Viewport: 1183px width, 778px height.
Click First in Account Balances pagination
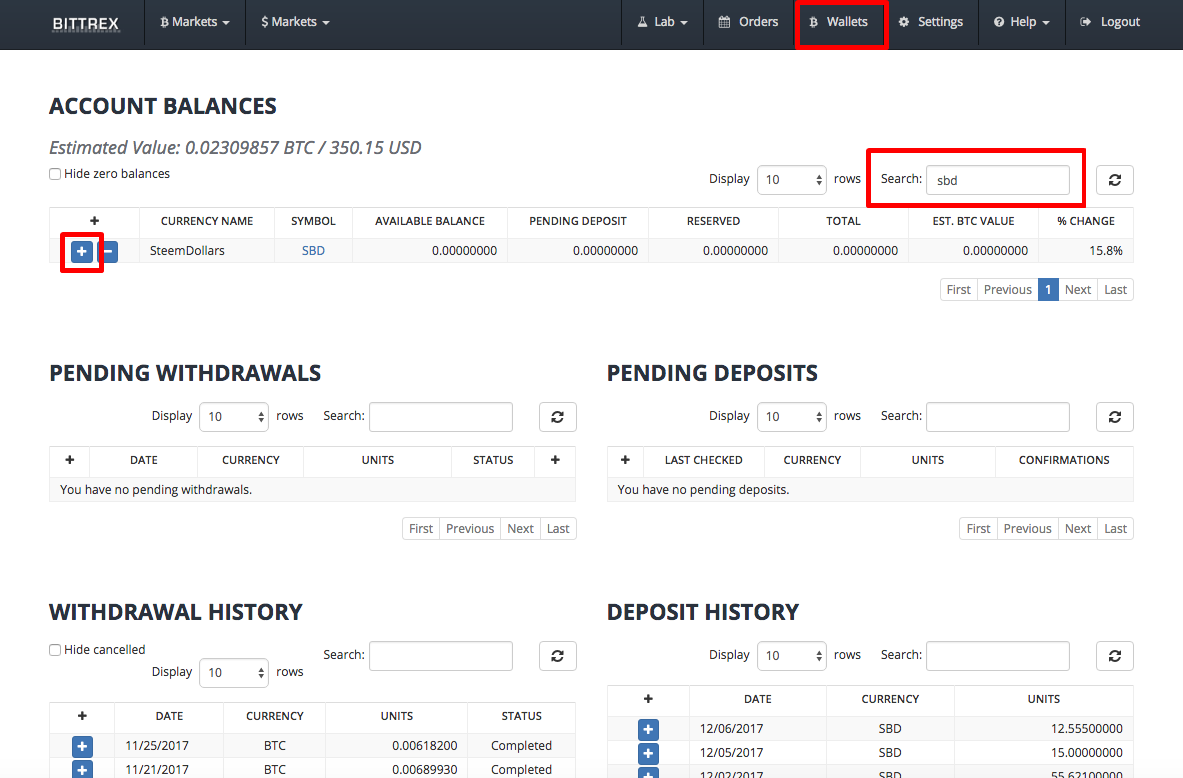coord(959,290)
